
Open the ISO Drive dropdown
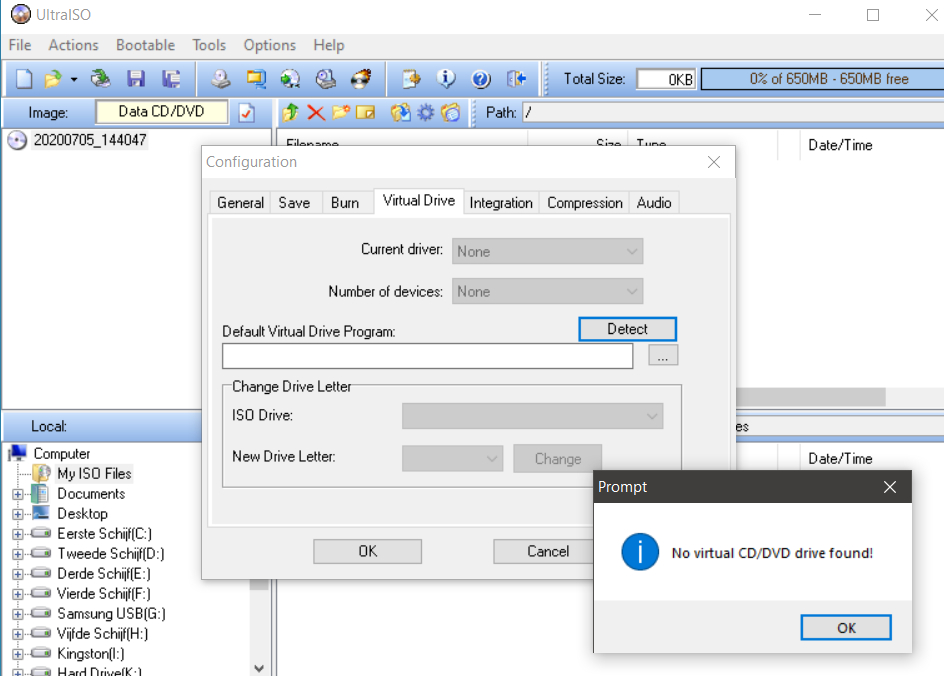click(532, 416)
